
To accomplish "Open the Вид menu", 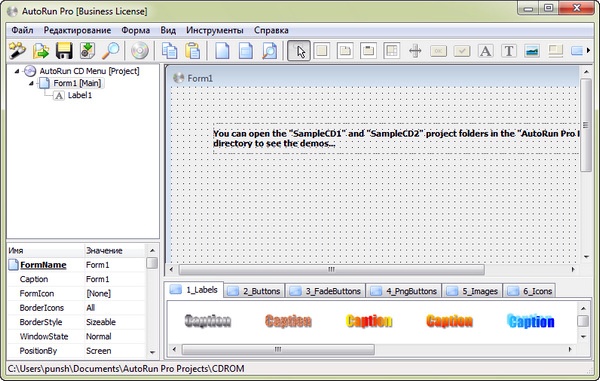I will (168, 30).
